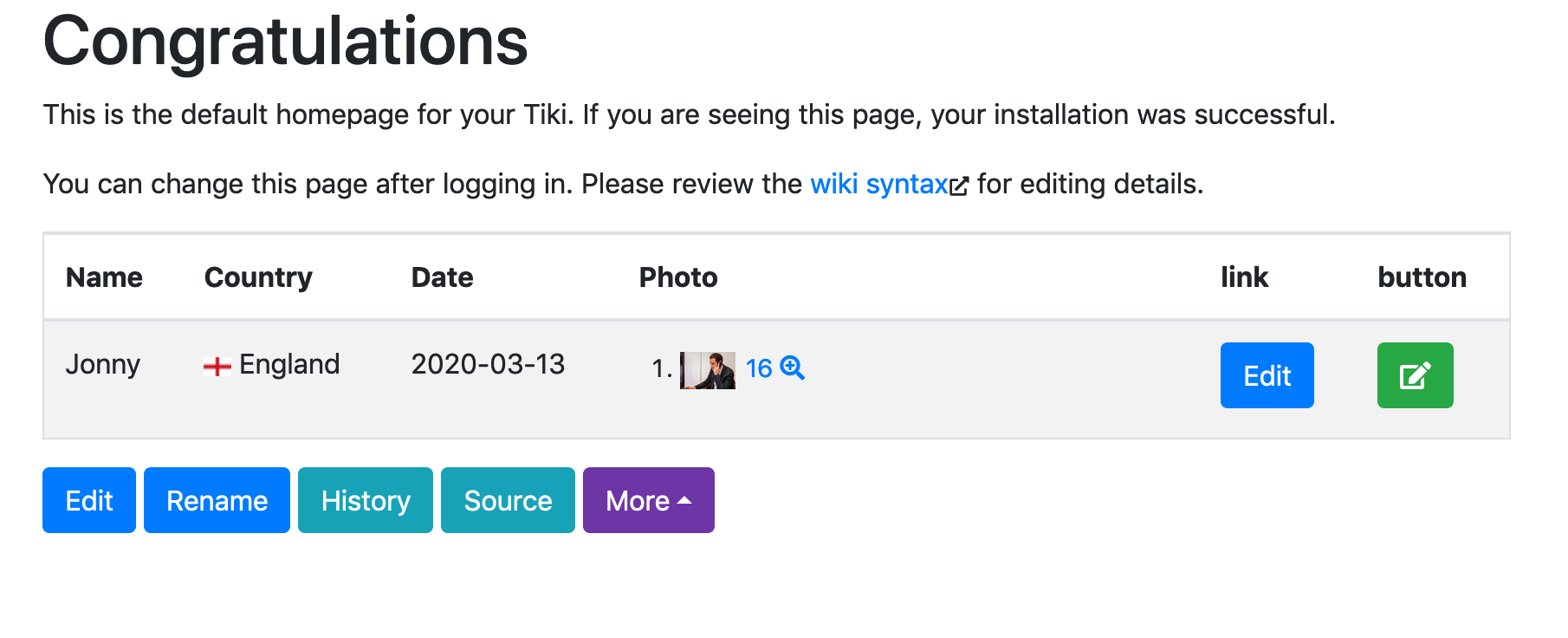
Task: Show the page Source
Action: point(508,500)
